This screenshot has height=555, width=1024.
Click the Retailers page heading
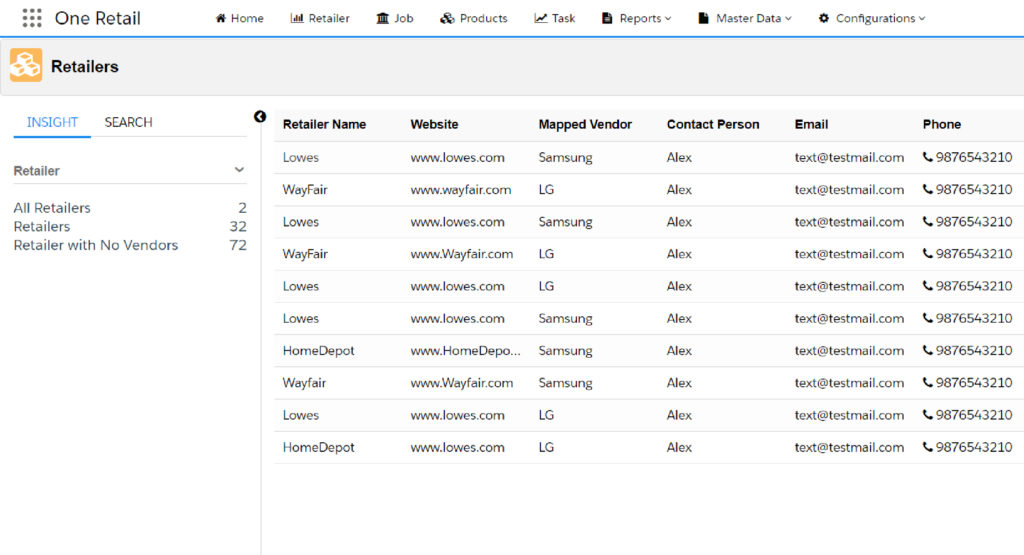pyautogui.click(x=85, y=67)
